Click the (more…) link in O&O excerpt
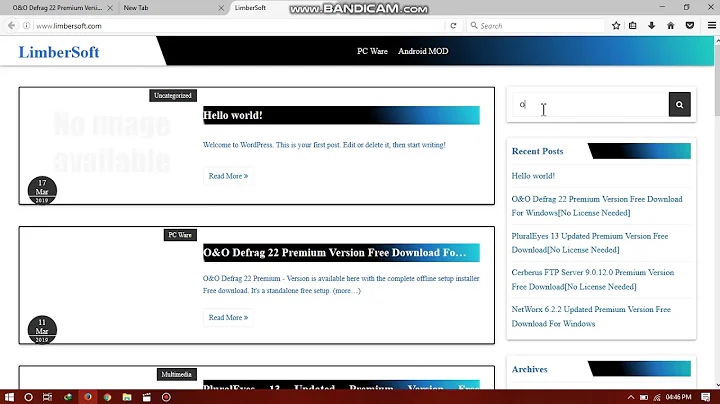 tap(347, 291)
